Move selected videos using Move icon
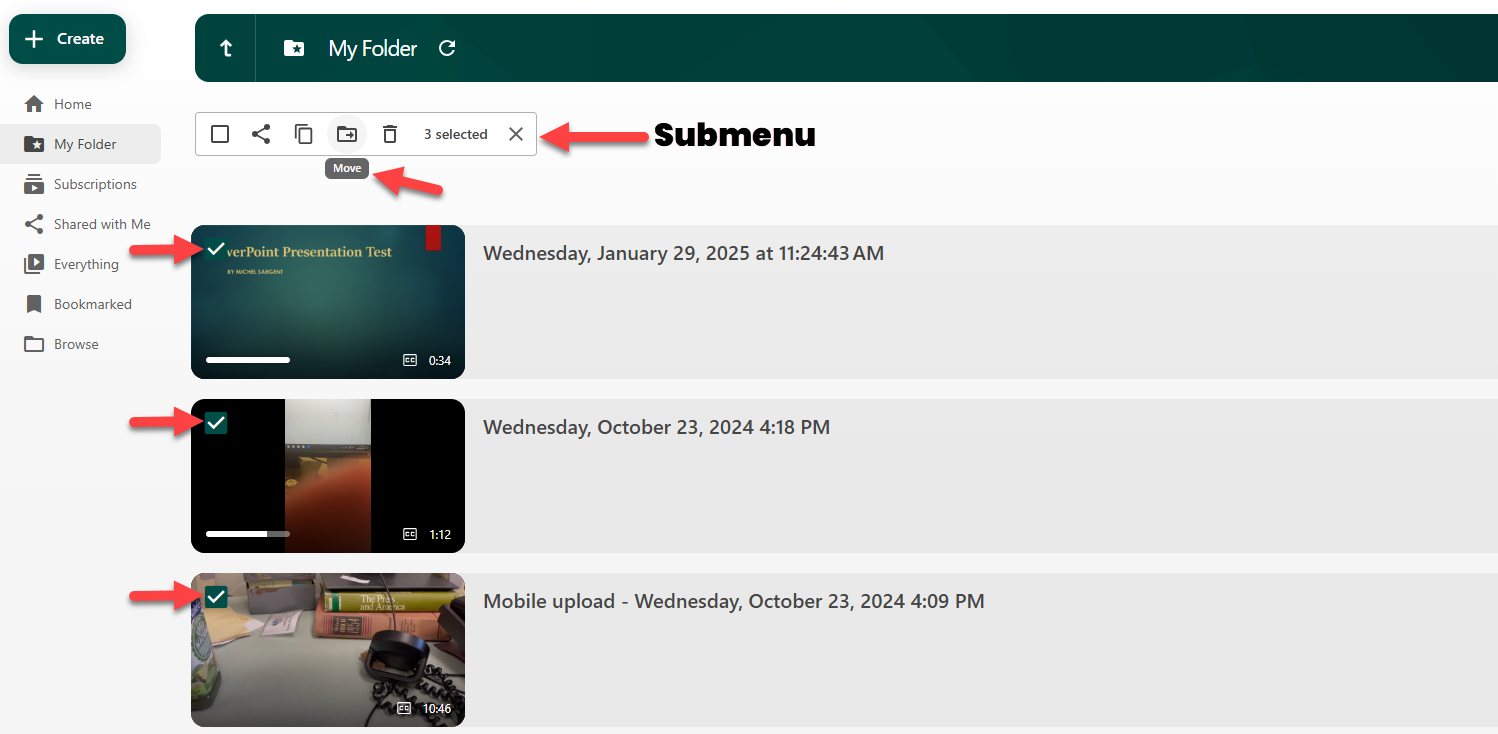 pos(347,134)
